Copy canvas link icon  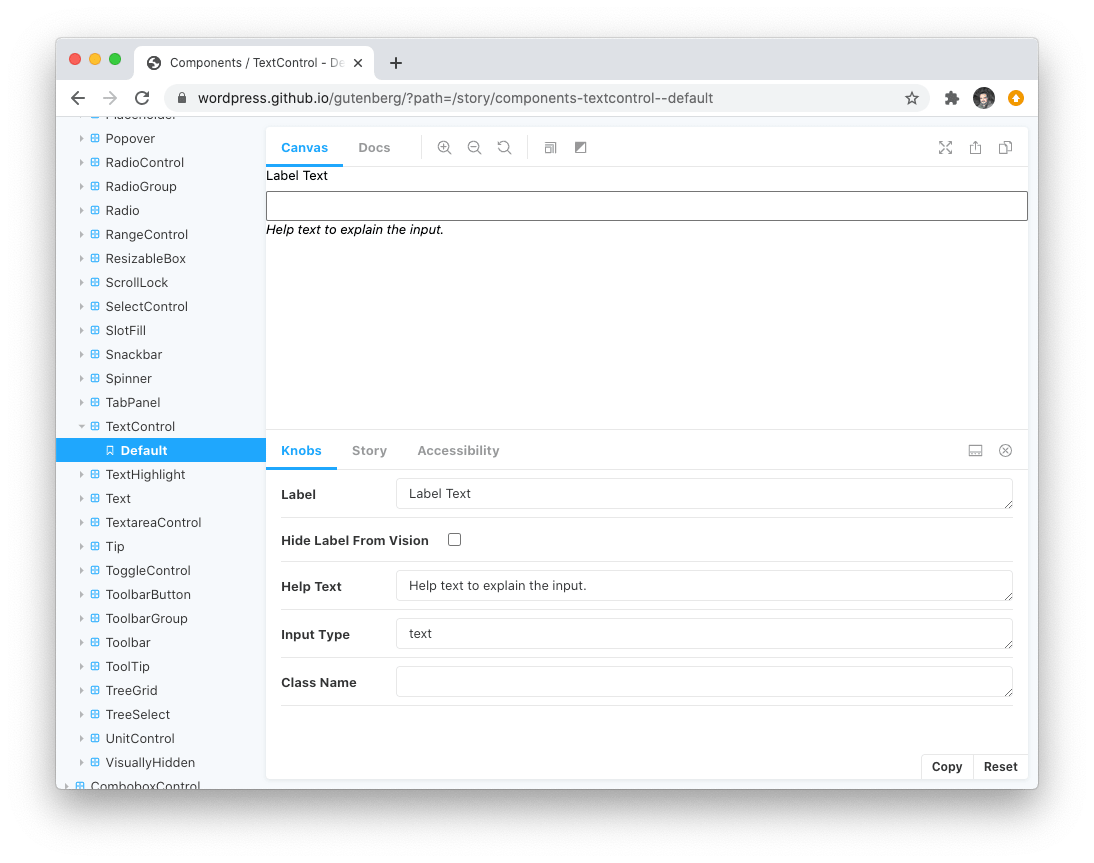[x=1005, y=147]
